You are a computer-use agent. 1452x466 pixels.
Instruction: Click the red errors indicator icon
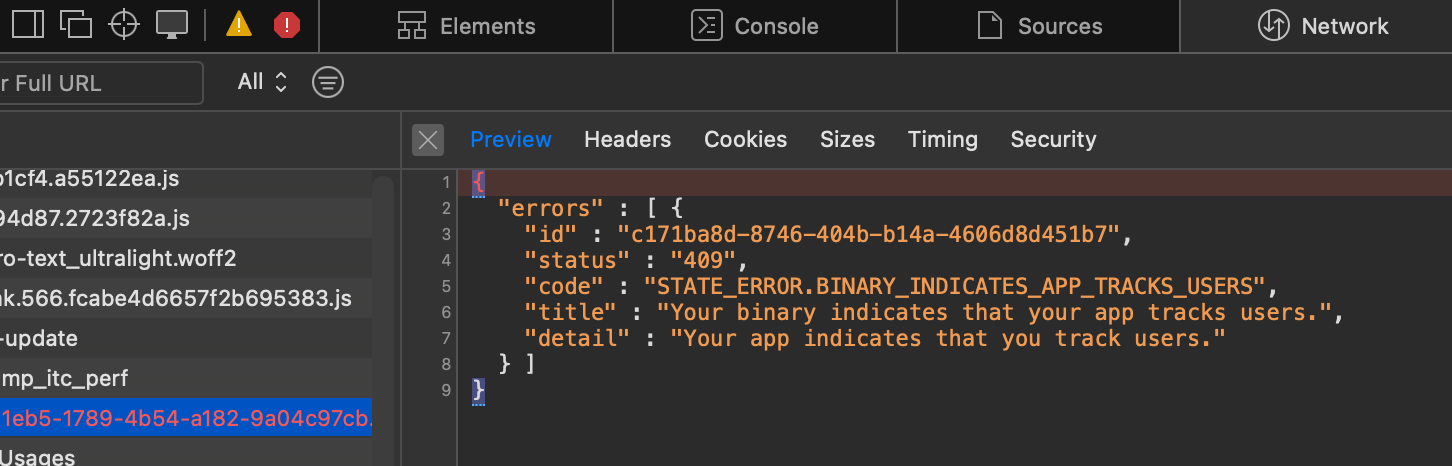(x=287, y=24)
